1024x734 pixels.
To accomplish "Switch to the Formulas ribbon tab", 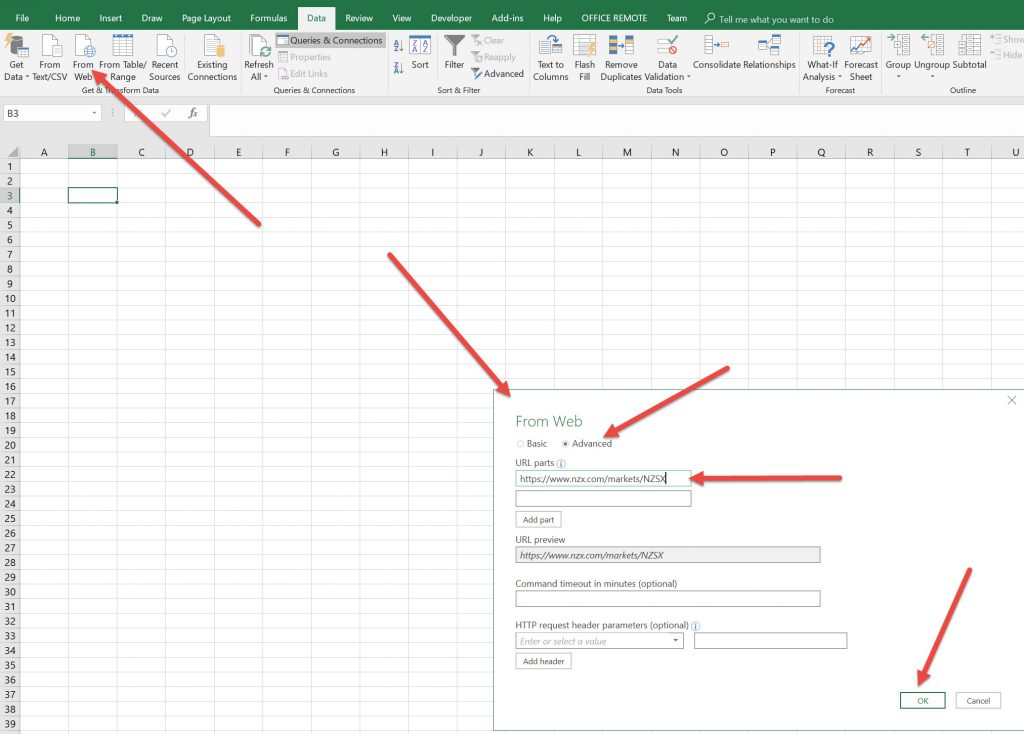I will (x=269, y=18).
